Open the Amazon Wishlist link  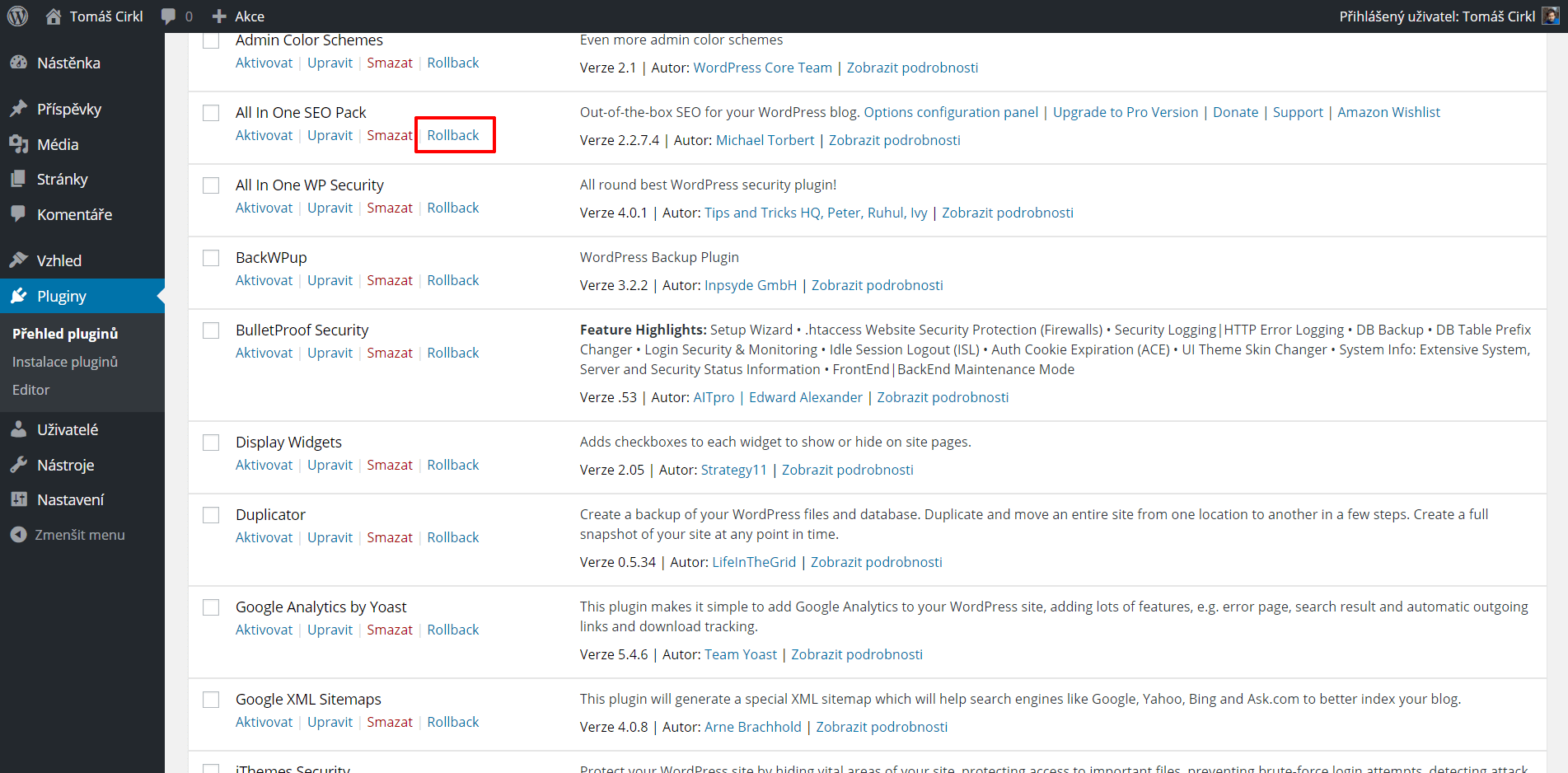1388,112
